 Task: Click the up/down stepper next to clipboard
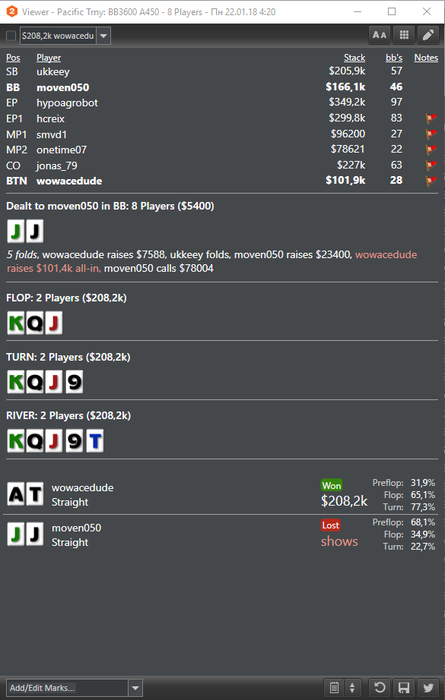[352, 688]
